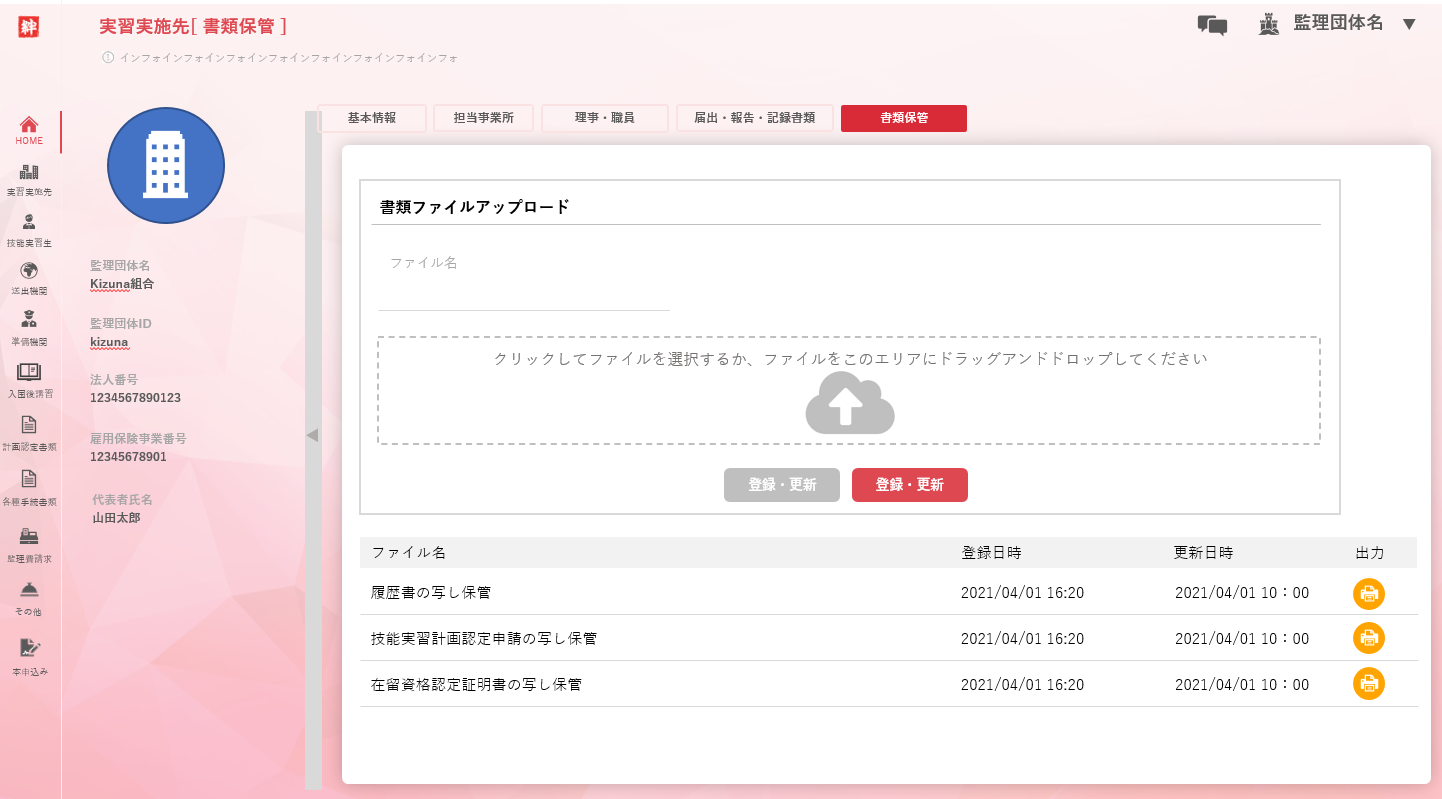
Task: Print the 履歴書の写し保管 file
Action: coord(1368,593)
